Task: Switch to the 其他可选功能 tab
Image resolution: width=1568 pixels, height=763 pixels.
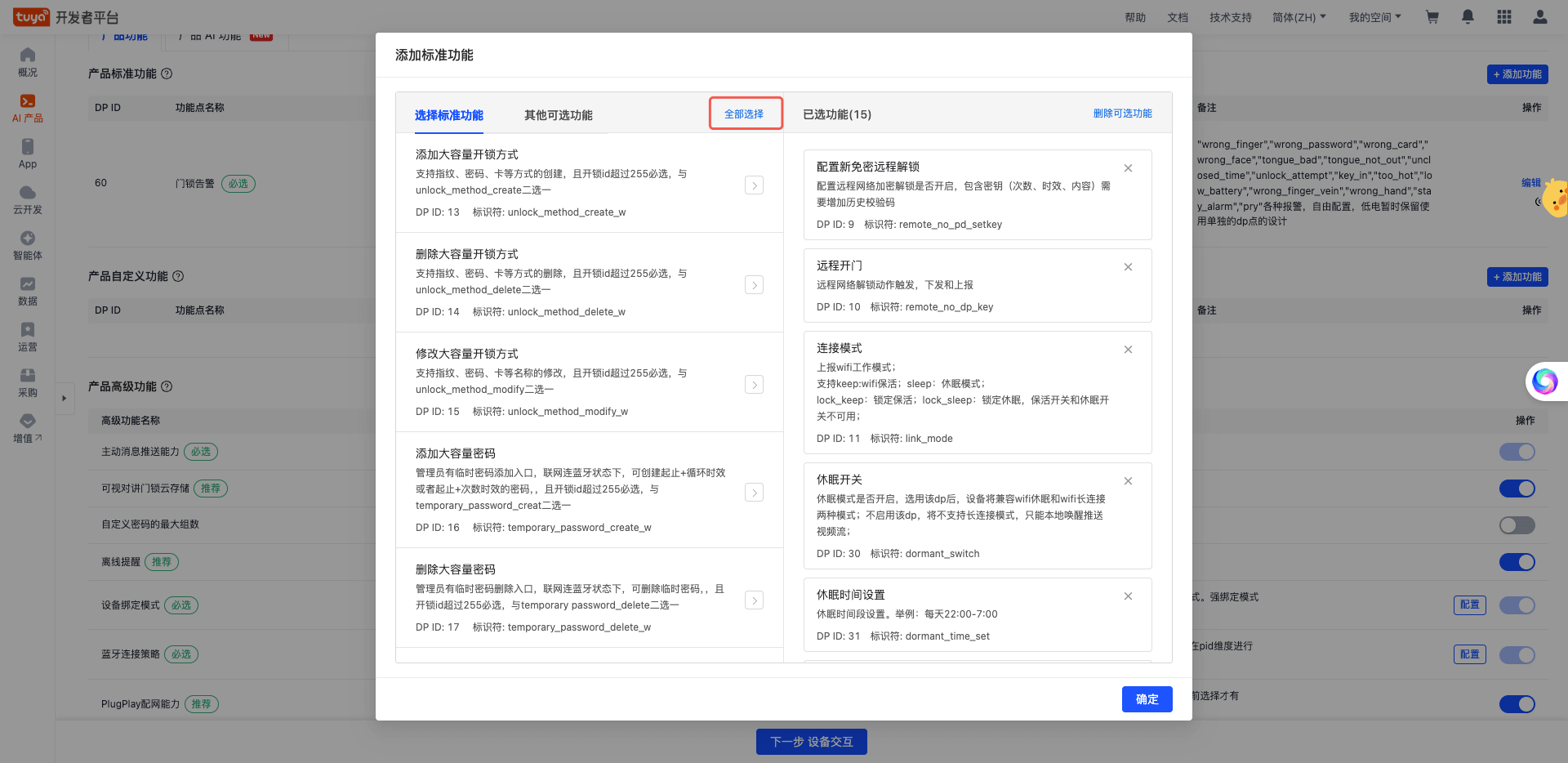Action: (x=558, y=115)
